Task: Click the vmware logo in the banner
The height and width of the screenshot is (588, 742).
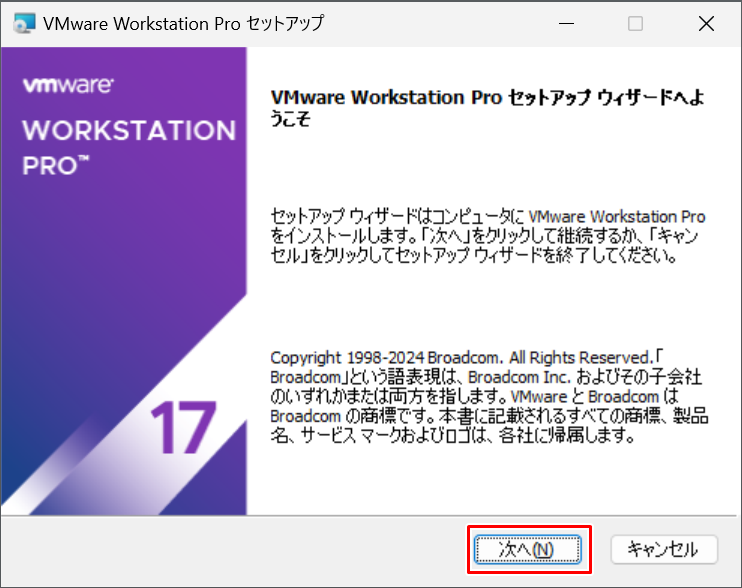Action: click(x=68, y=87)
